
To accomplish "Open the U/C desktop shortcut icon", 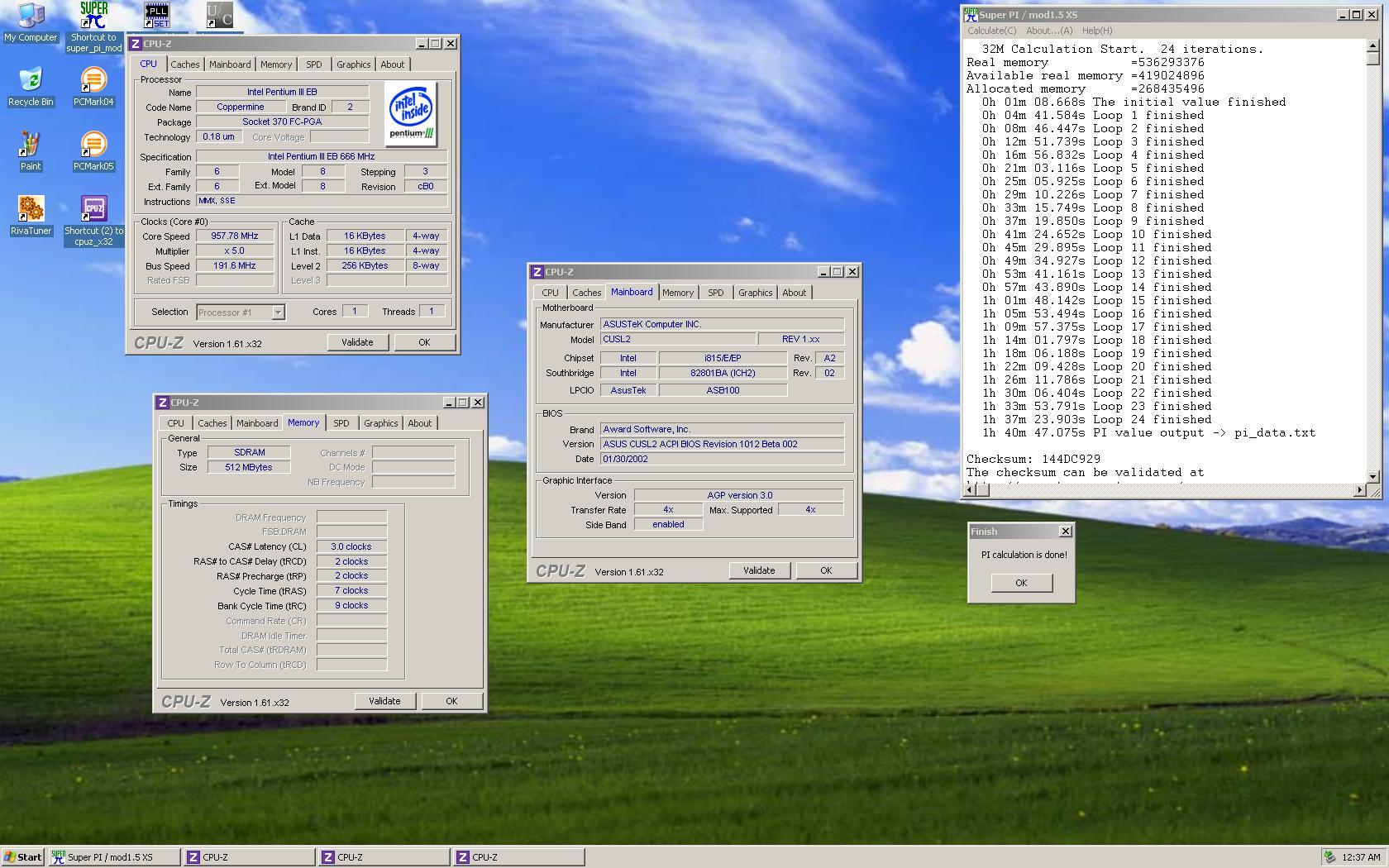I will tap(219, 14).
